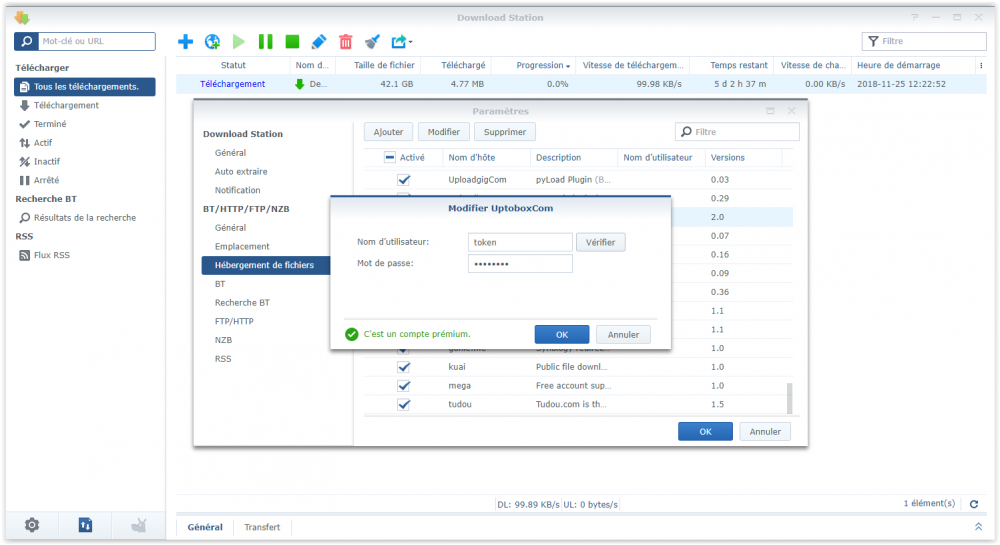This screenshot has width=1000, height=545.
Task: Open Résultats de la recherche
Action: tap(85, 217)
